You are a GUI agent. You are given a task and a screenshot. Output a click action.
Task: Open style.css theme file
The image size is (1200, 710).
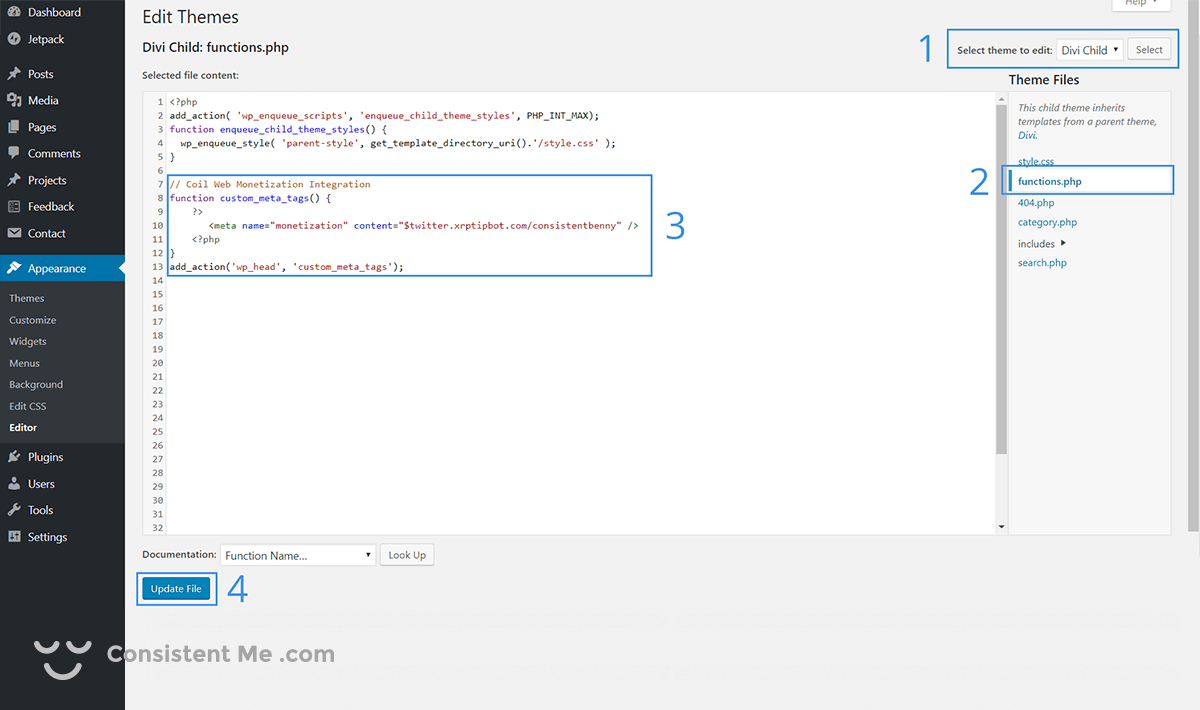click(x=1036, y=161)
